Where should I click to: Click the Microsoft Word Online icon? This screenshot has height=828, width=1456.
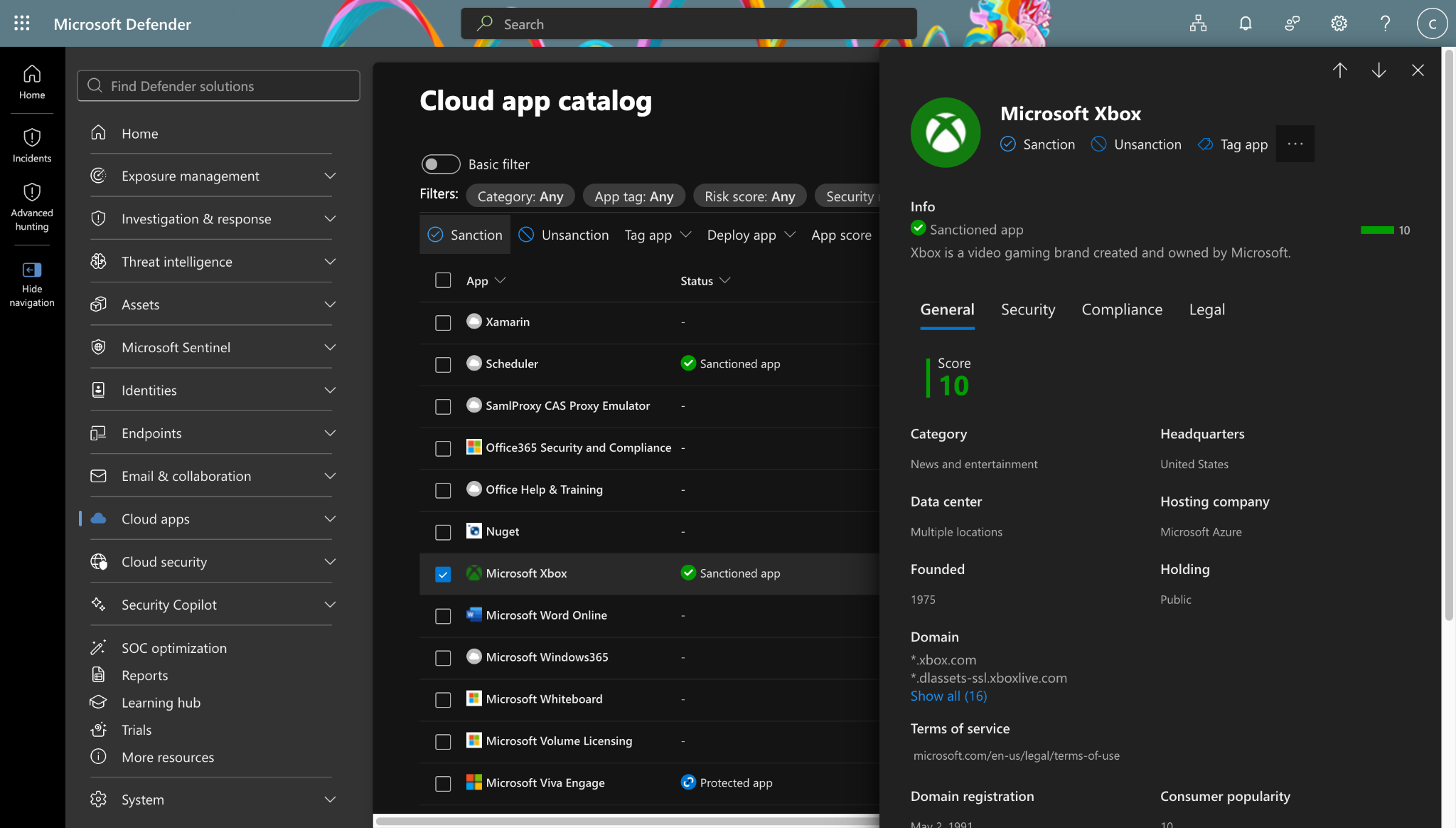(473, 615)
